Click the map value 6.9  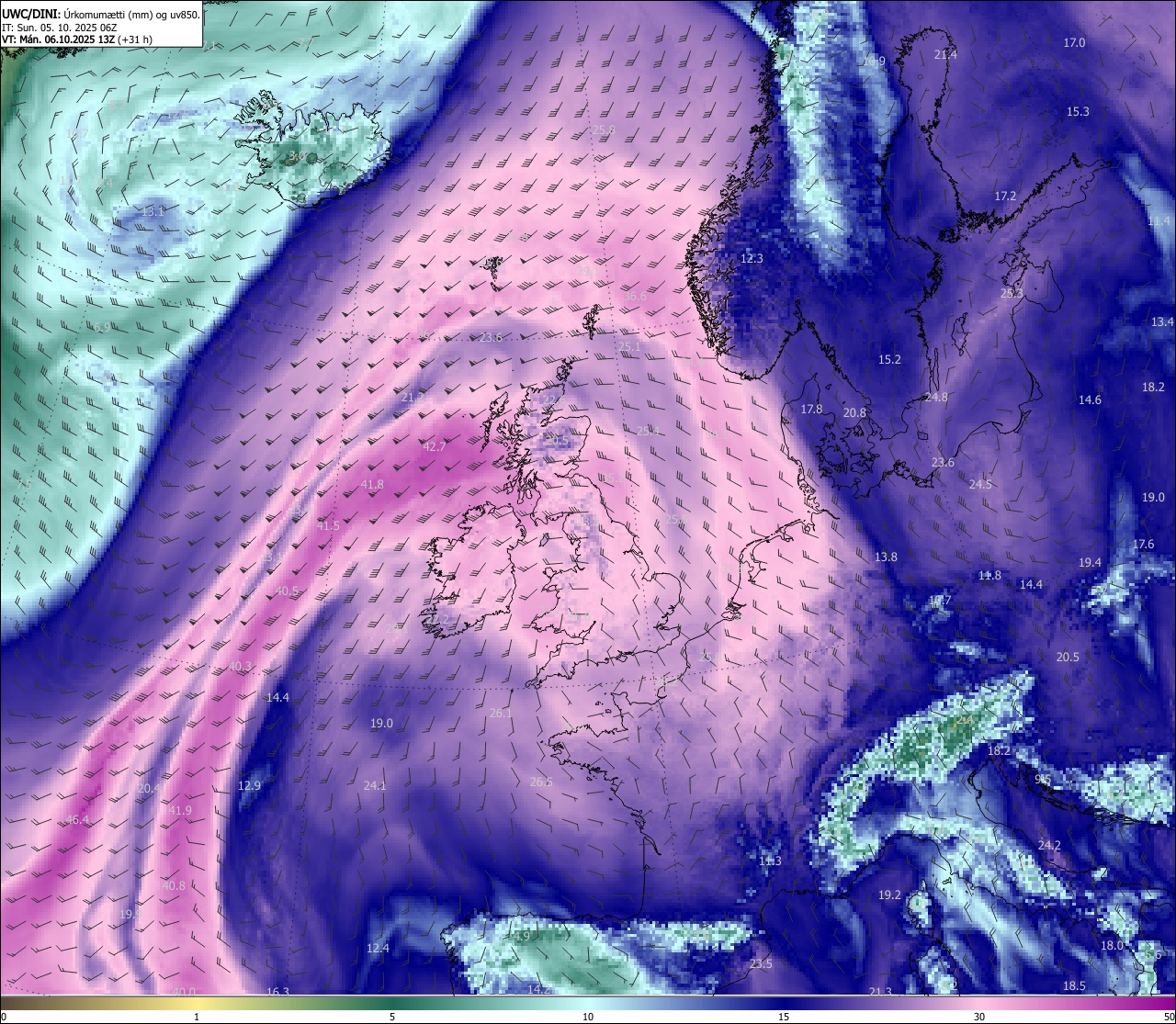click(x=102, y=327)
